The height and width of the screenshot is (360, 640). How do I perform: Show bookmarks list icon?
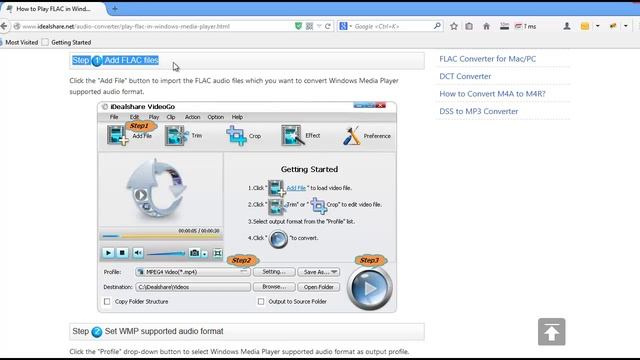(469, 26)
